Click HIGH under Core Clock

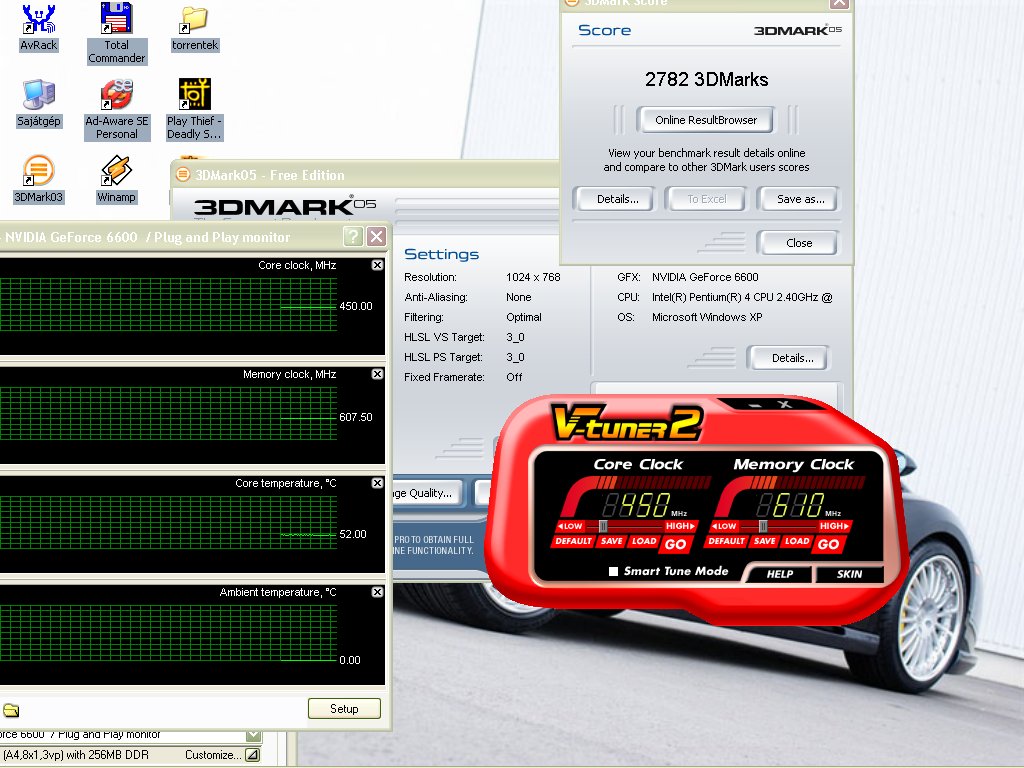pyautogui.click(x=680, y=526)
